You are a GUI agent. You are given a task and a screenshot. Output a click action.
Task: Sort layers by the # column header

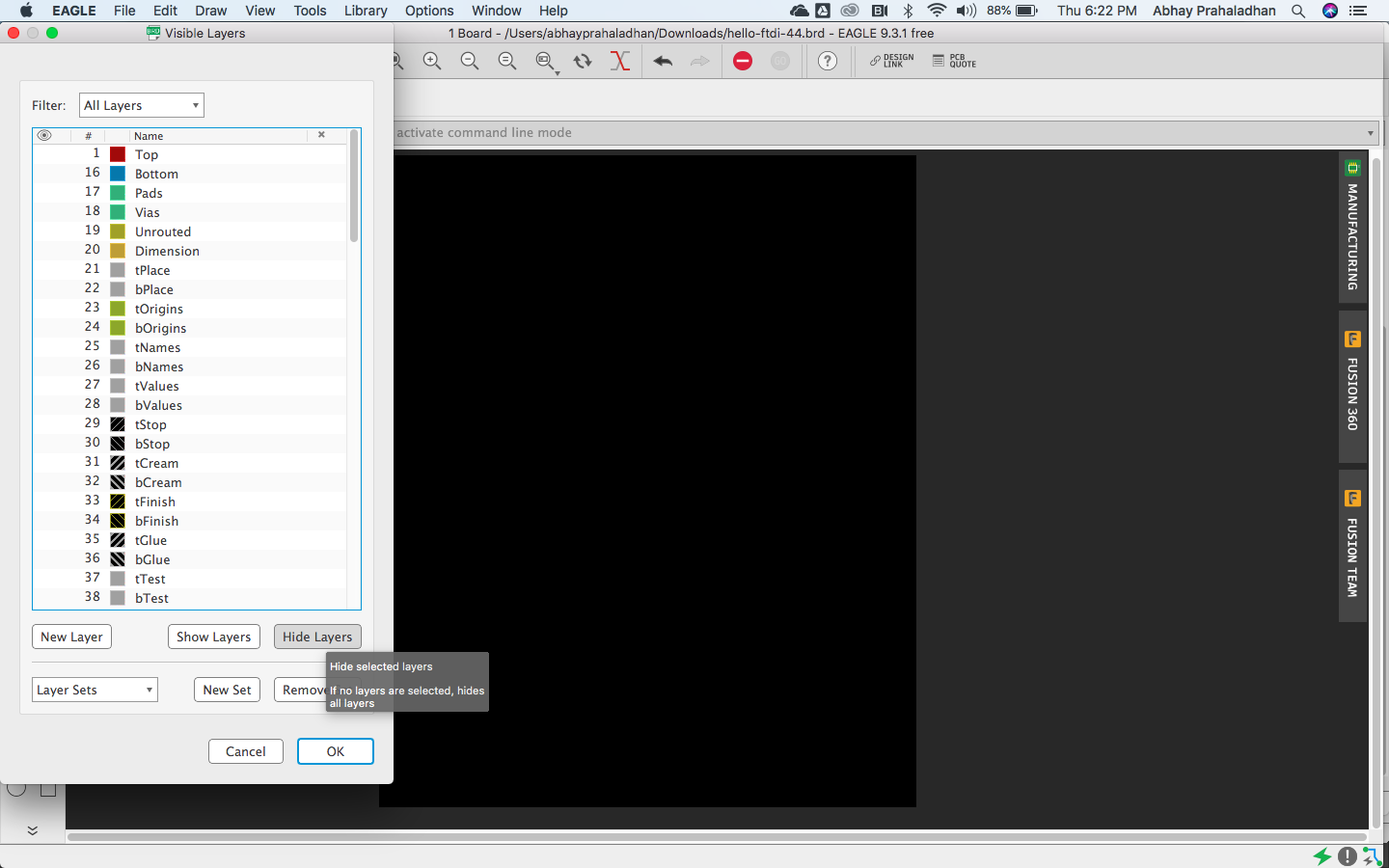click(x=88, y=136)
